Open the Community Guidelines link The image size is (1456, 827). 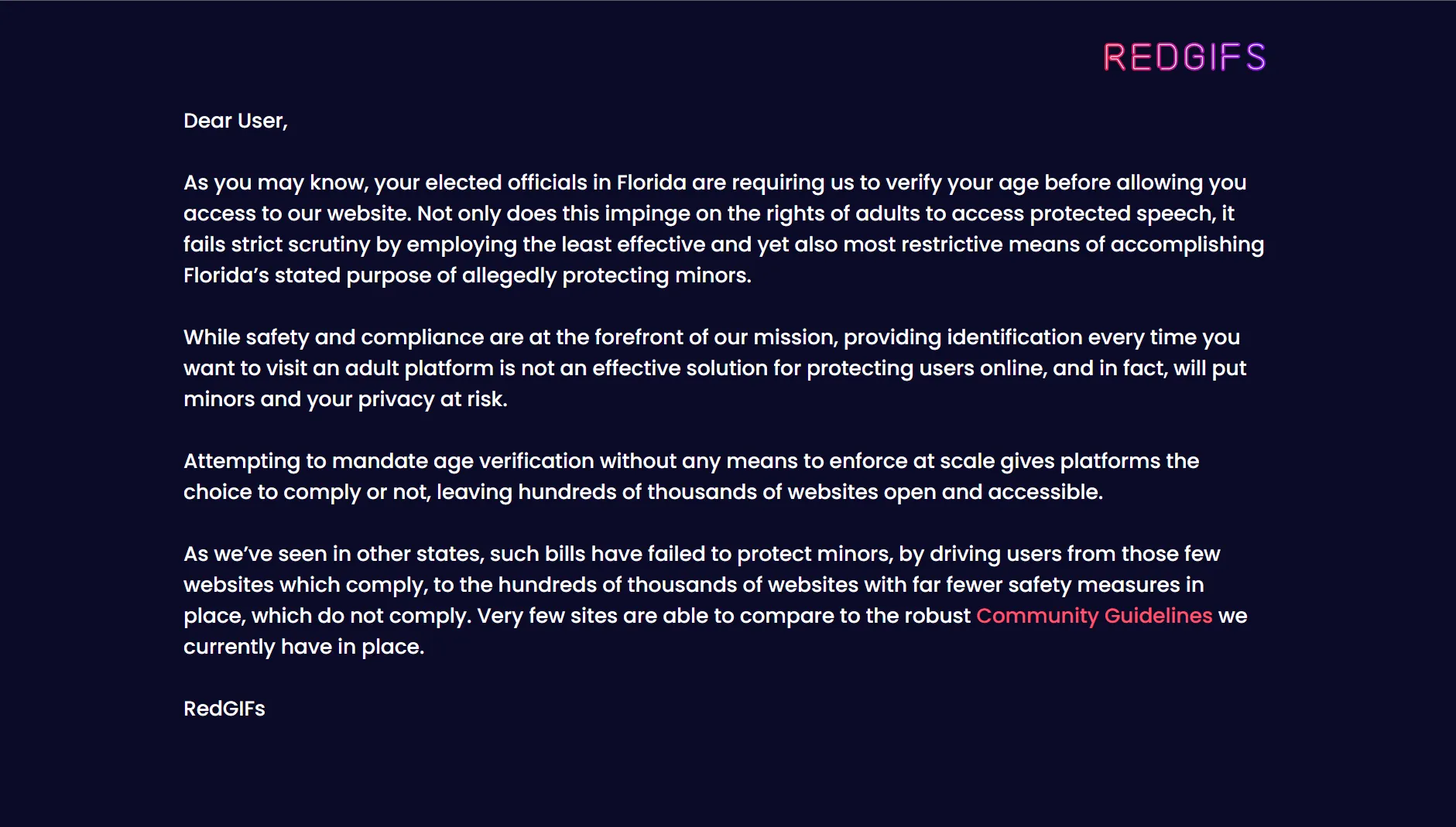click(x=1094, y=616)
